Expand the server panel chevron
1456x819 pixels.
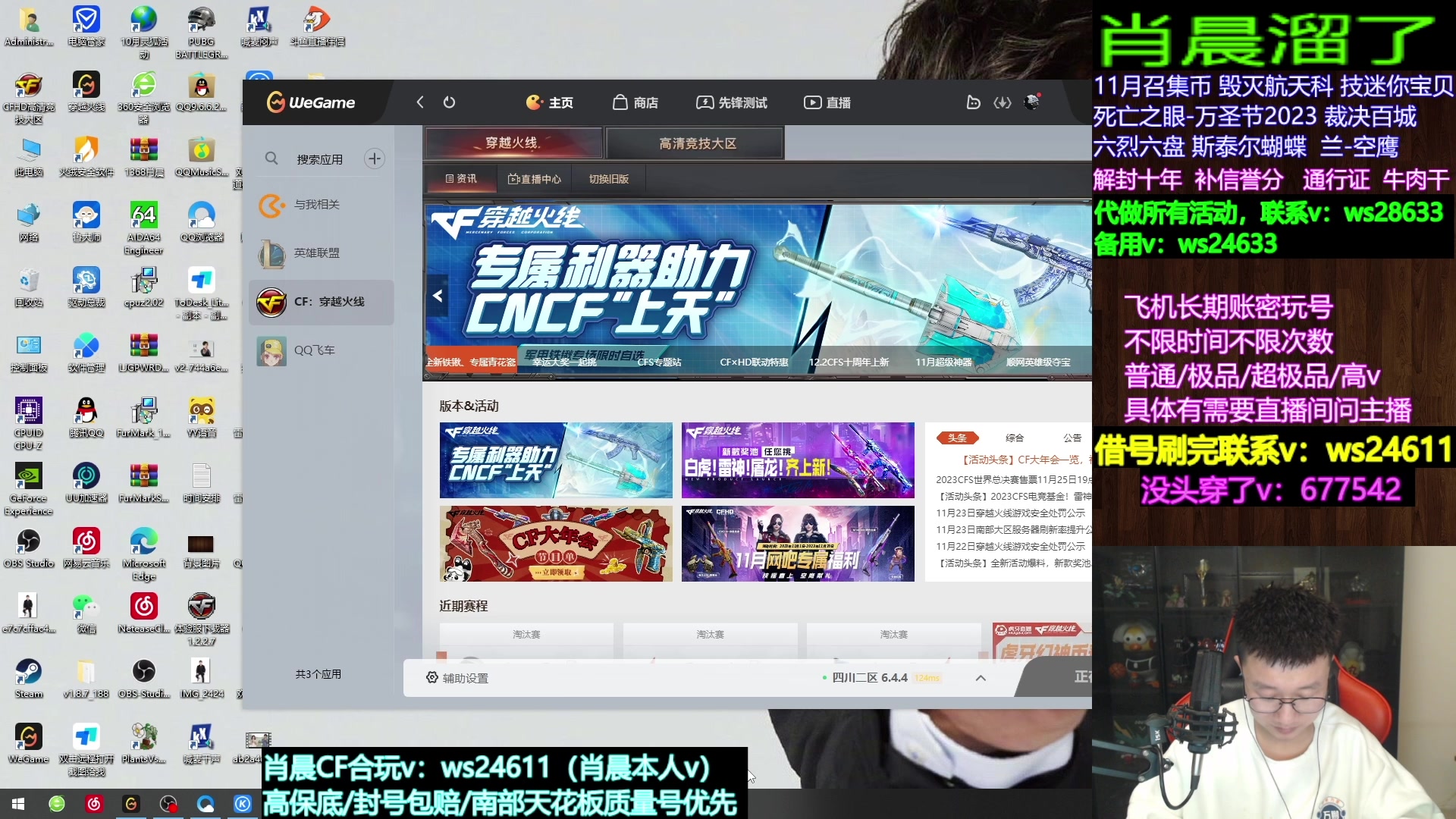tap(981, 678)
